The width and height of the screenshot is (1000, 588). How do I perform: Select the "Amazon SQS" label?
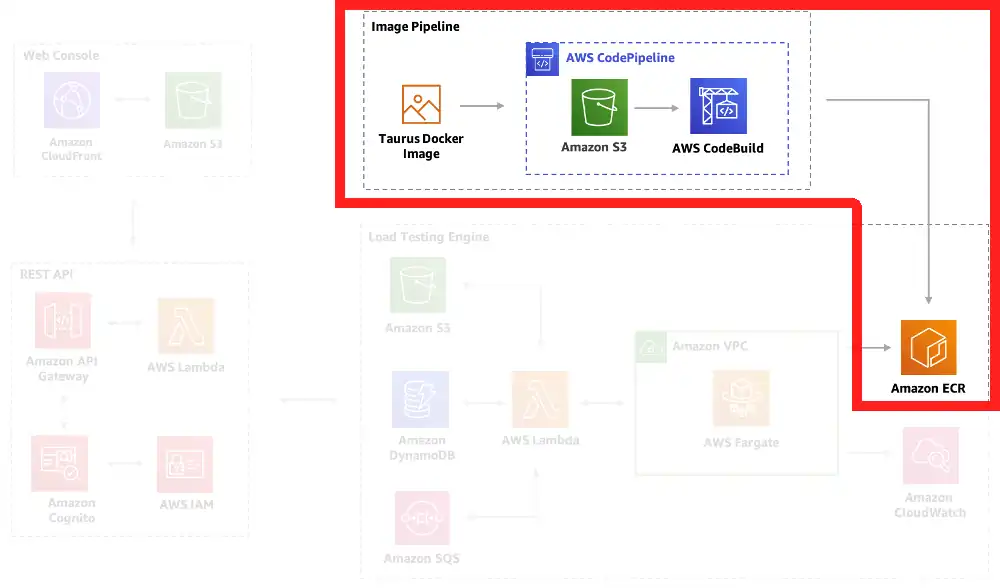[422, 559]
